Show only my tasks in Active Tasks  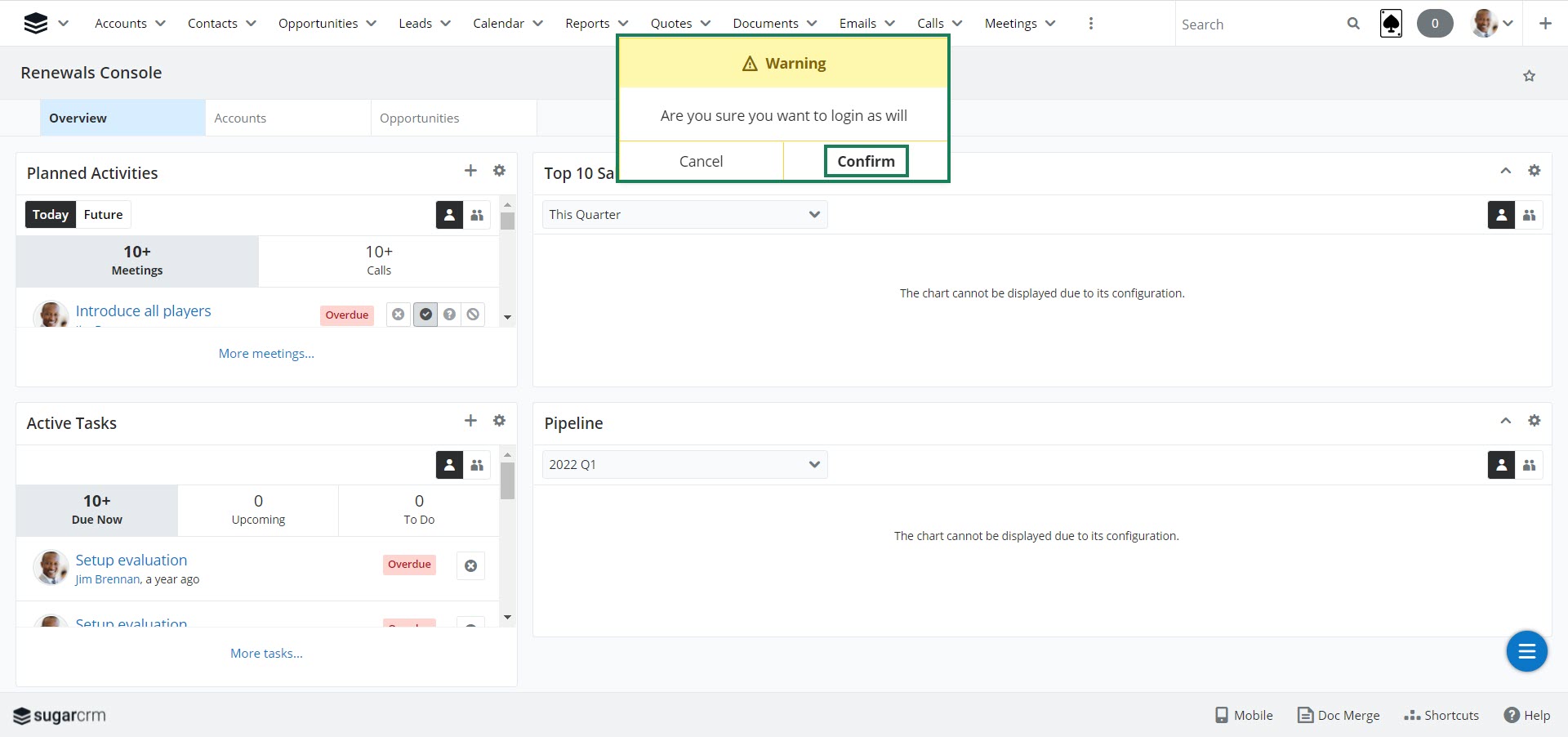(x=449, y=465)
